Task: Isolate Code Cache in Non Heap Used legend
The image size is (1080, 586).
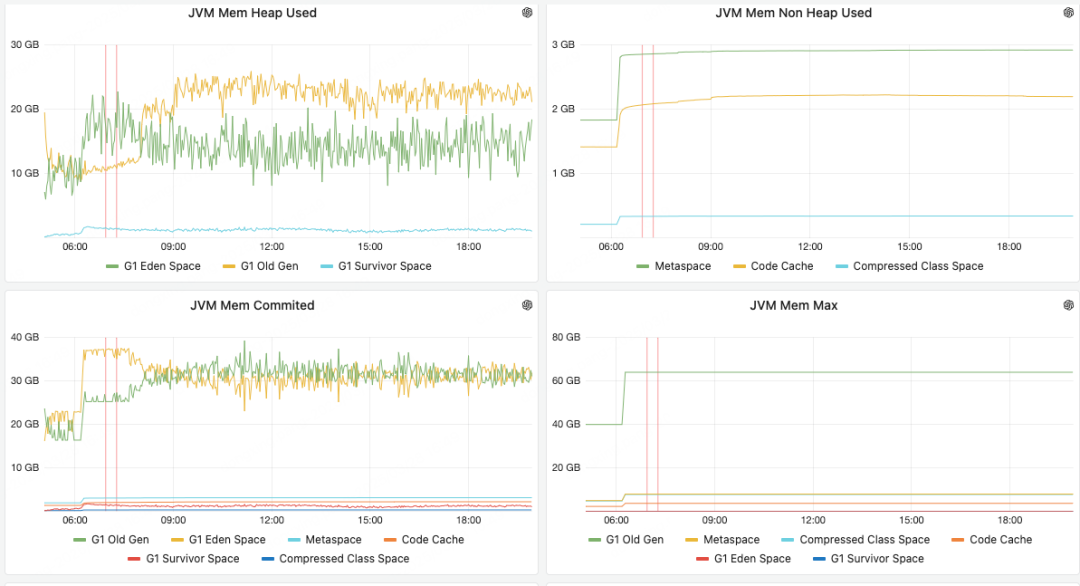Action: point(781,267)
